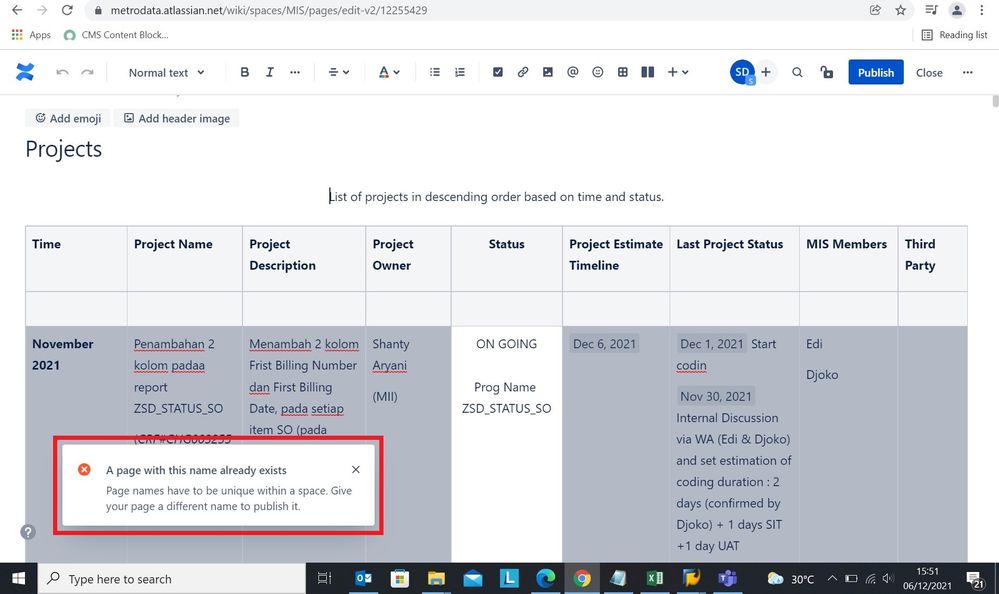Image resolution: width=999 pixels, height=594 pixels.
Task: Open File Explorer from the taskbar
Action: [x=436, y=578]
